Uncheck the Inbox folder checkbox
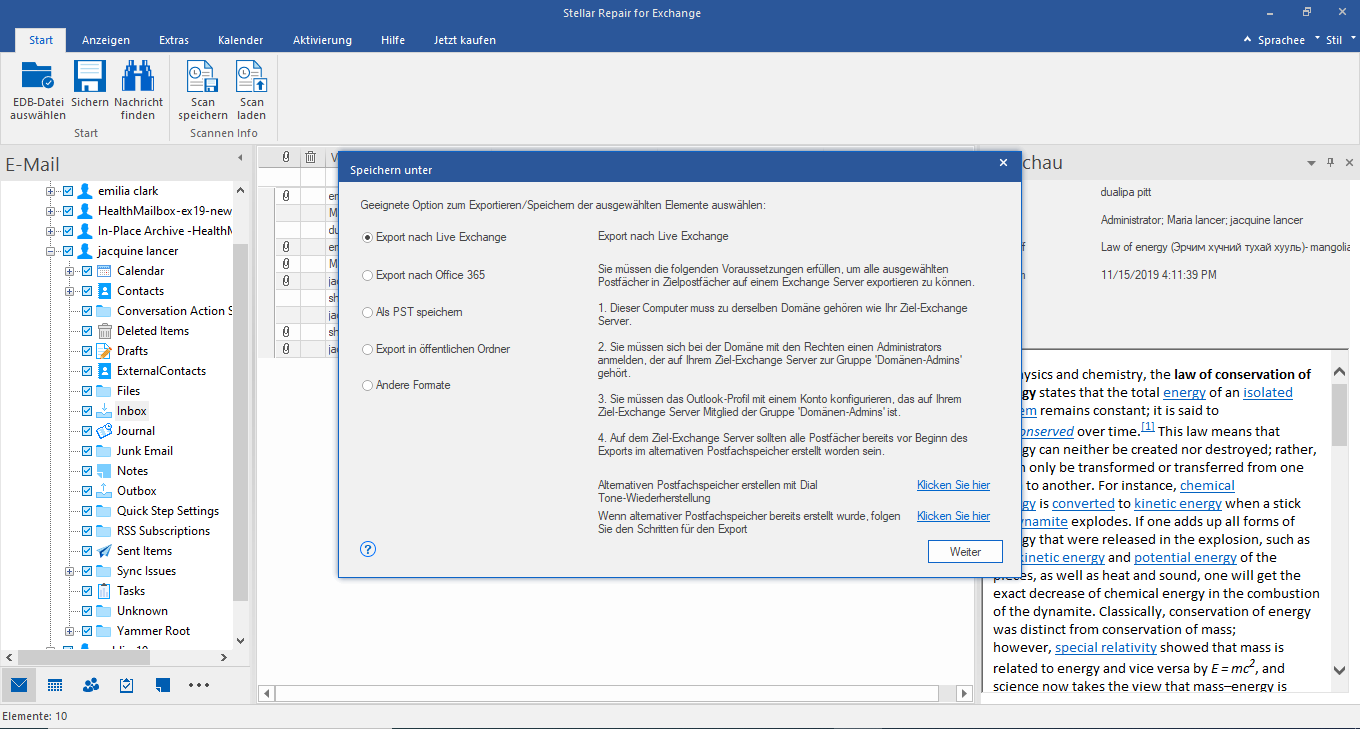 point(87,411)
